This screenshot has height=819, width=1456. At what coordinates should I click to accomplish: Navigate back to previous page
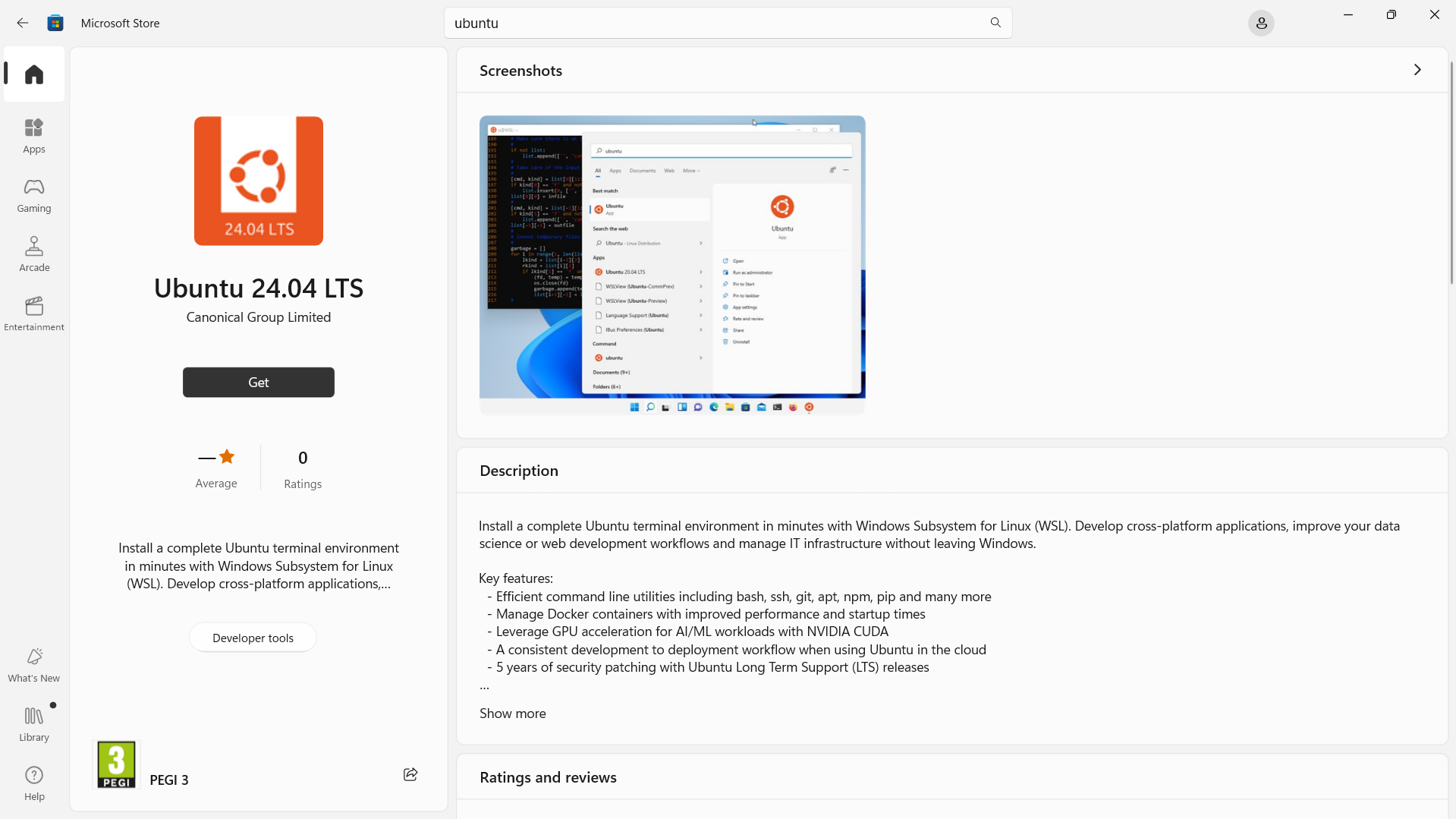tap(22, 23)
